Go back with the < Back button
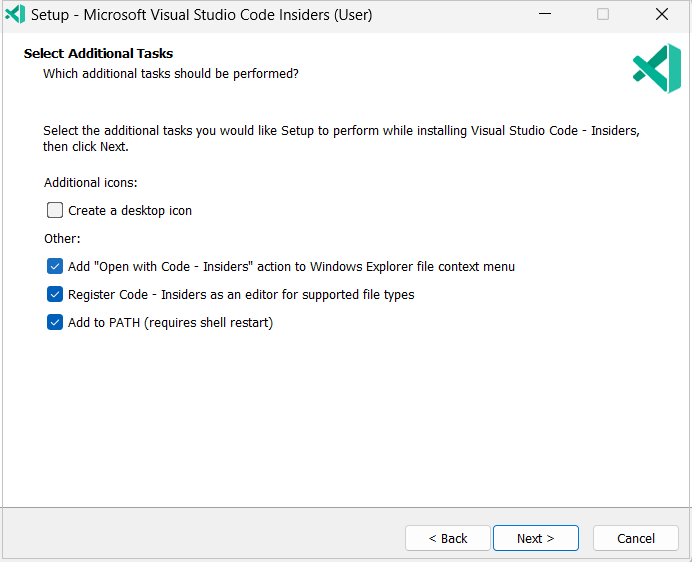 pyautogui.click(x=448, y=538)
